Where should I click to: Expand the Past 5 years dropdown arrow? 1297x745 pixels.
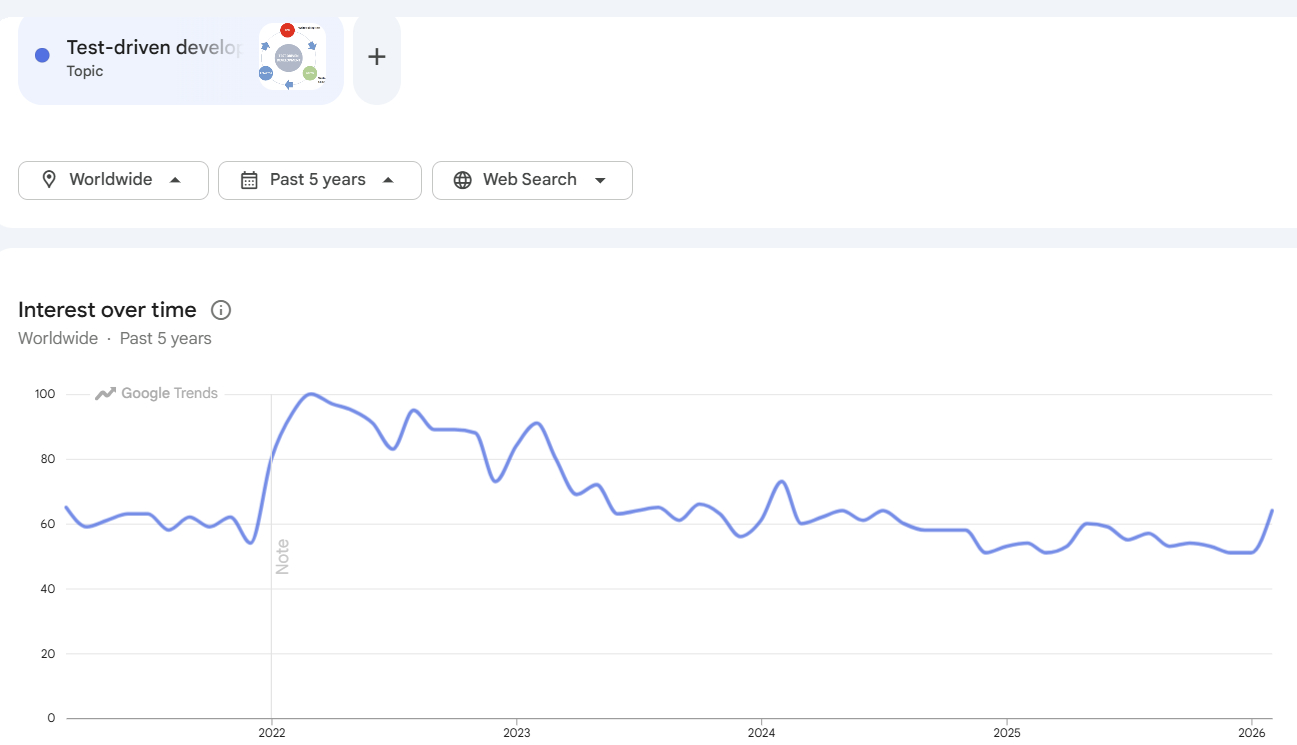point(388,180)
